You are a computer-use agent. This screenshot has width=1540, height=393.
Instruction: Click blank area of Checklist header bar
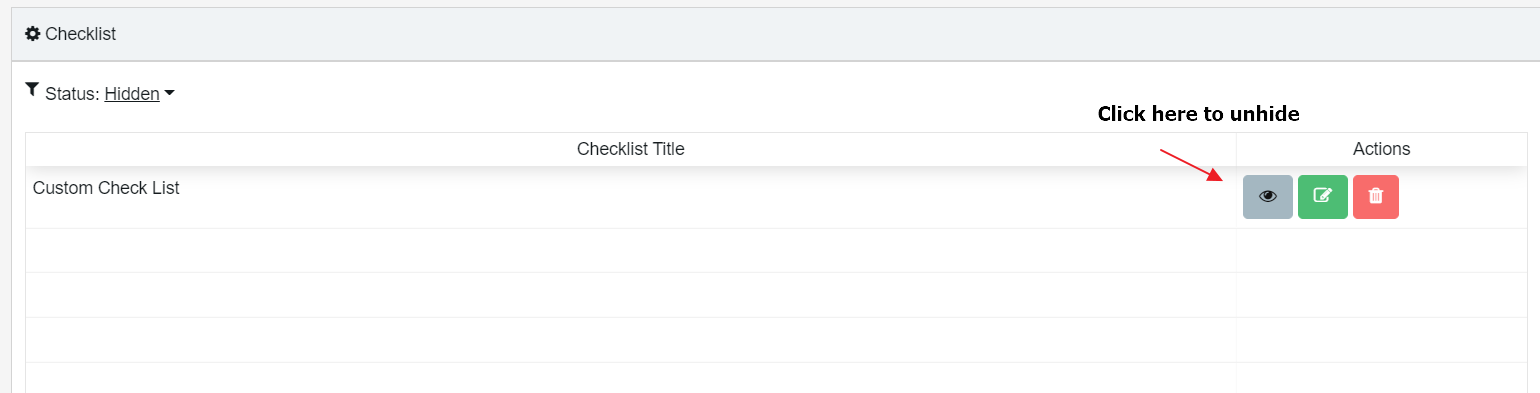[x=800, y=34]
